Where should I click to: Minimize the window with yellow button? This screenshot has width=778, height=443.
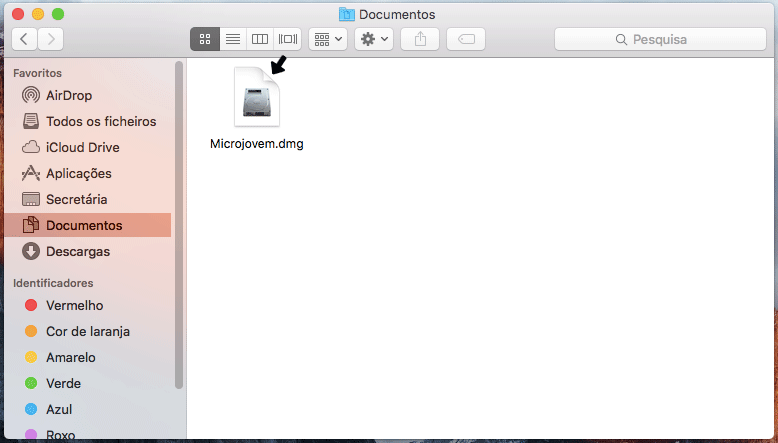(38, 14)
